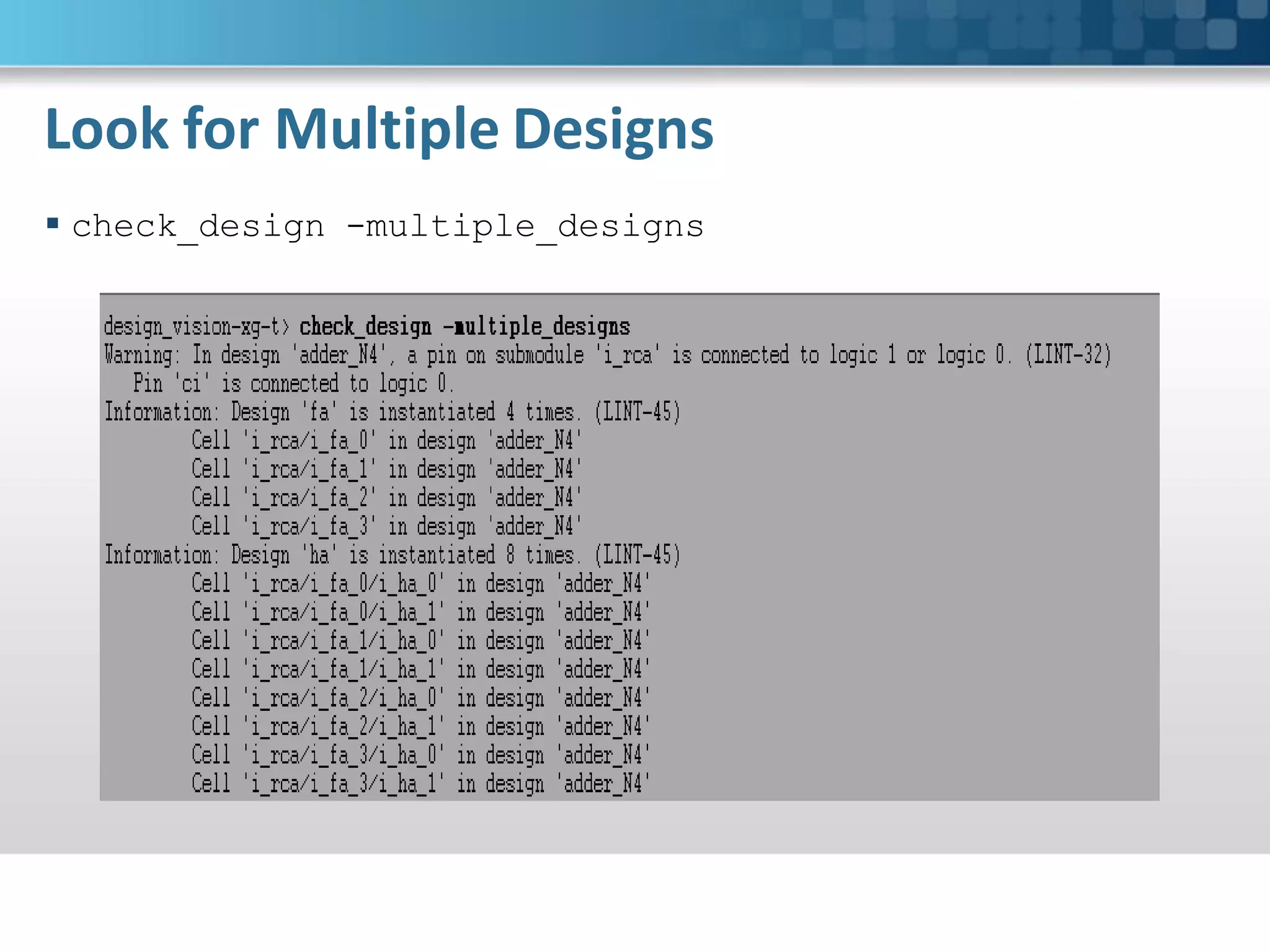Select the Cell 'i_rca/i_fa_1/i_ha_1' line

click(420, 669)
